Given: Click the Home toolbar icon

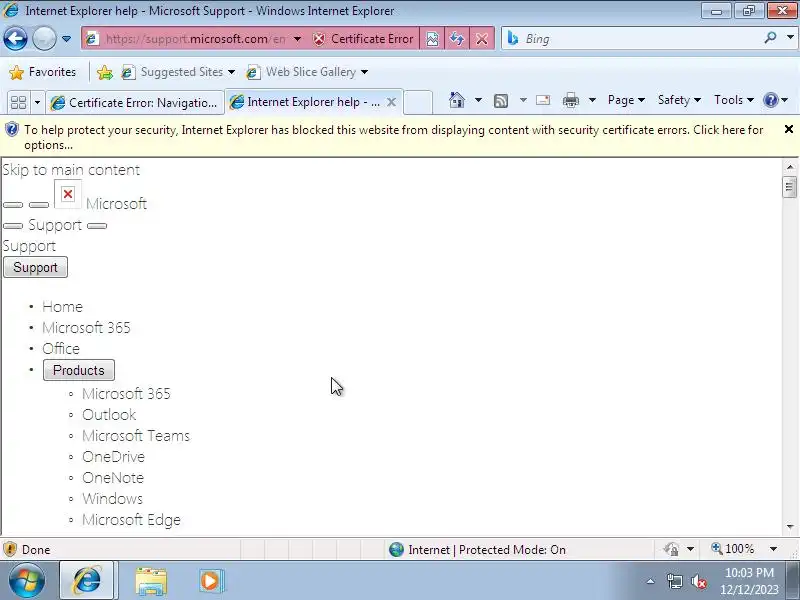Looking at the screenshot, I should 457,100.
